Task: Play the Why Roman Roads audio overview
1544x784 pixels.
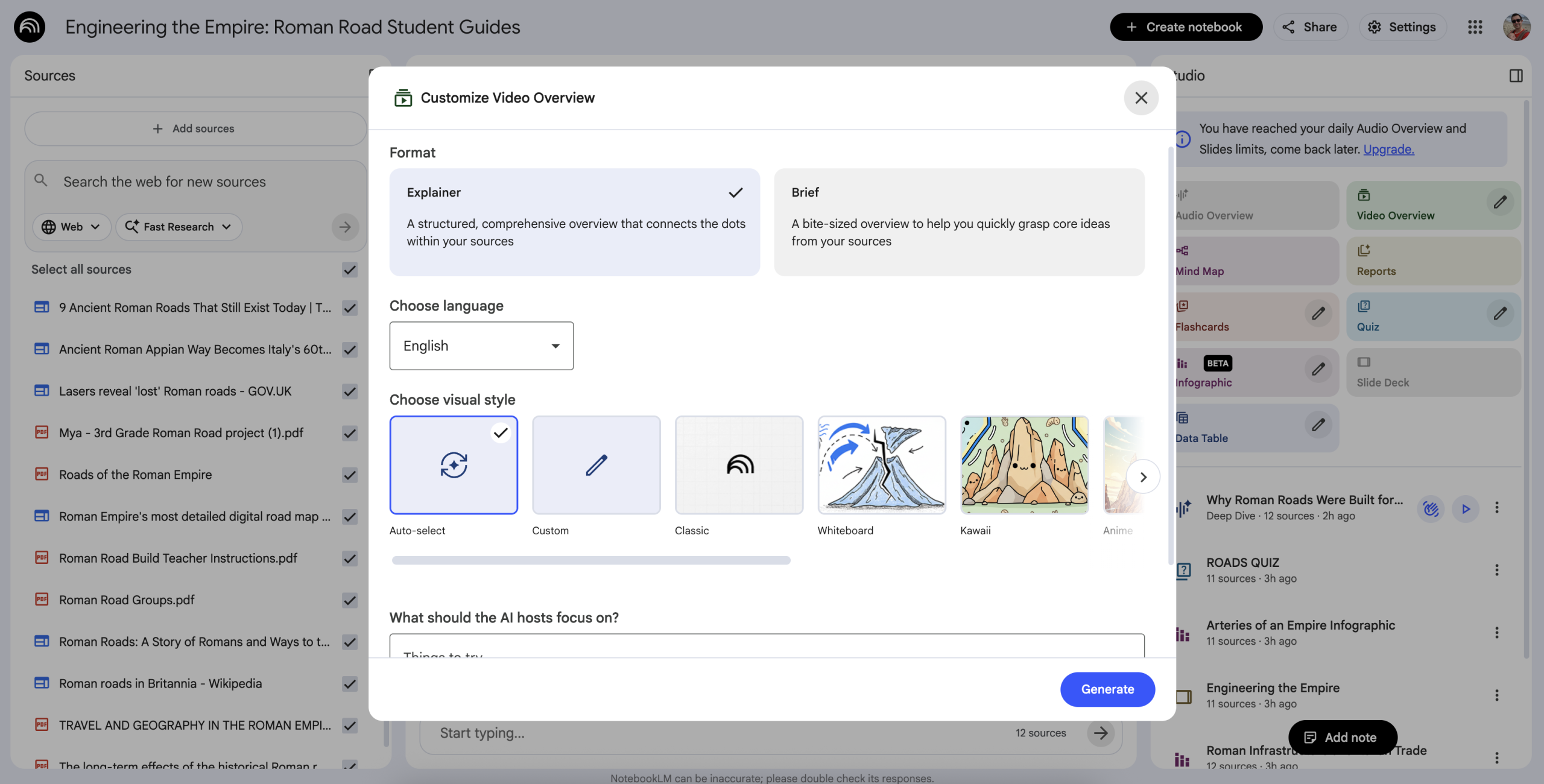Action: click(x=1466, y=508)
